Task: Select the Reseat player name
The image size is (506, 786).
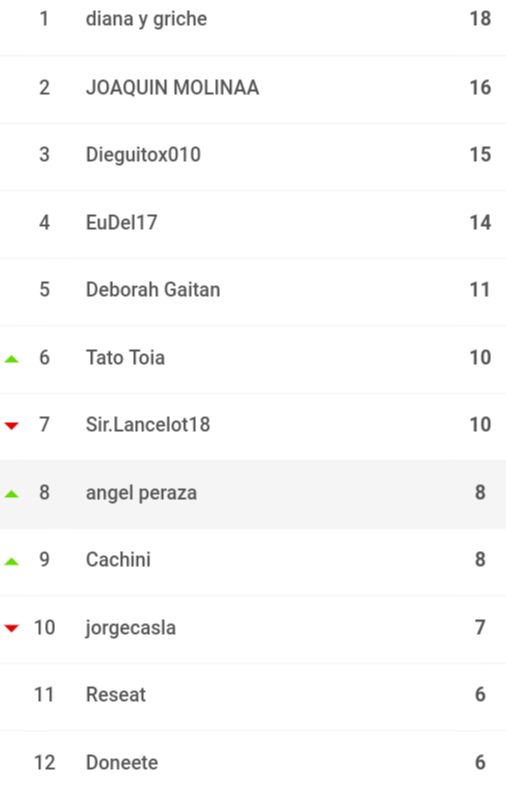Action: 116,695
